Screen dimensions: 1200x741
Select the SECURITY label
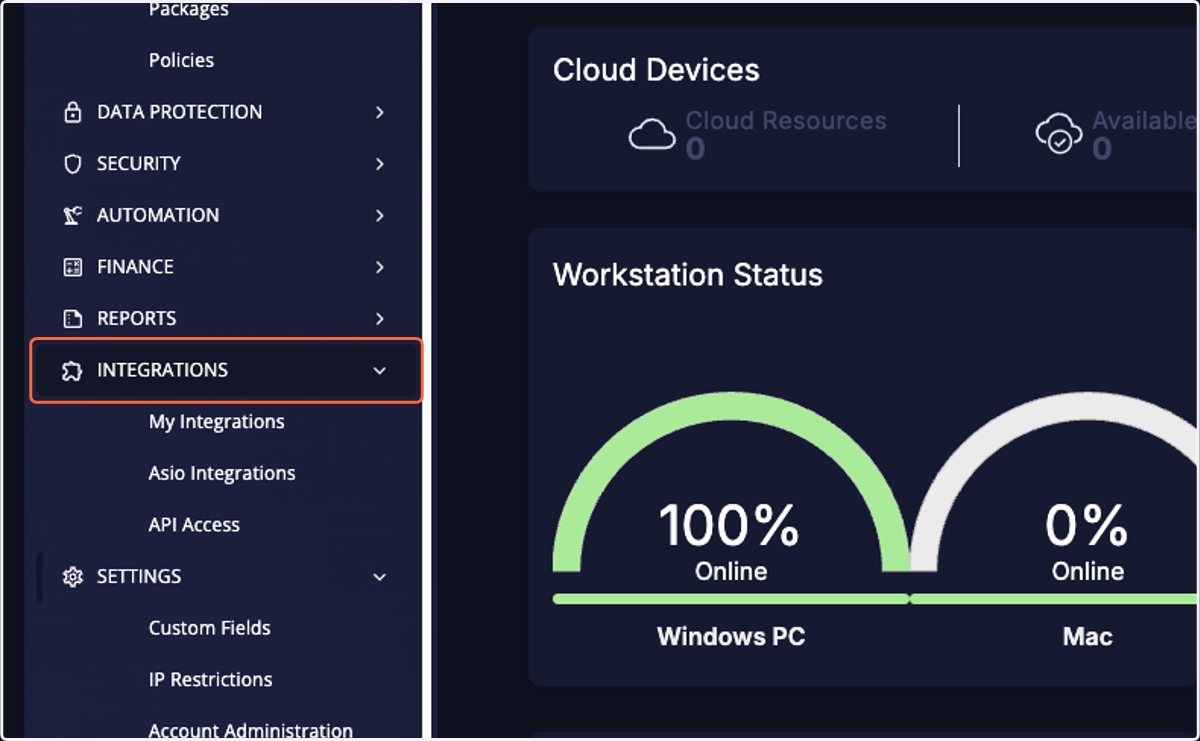(138, 164)
